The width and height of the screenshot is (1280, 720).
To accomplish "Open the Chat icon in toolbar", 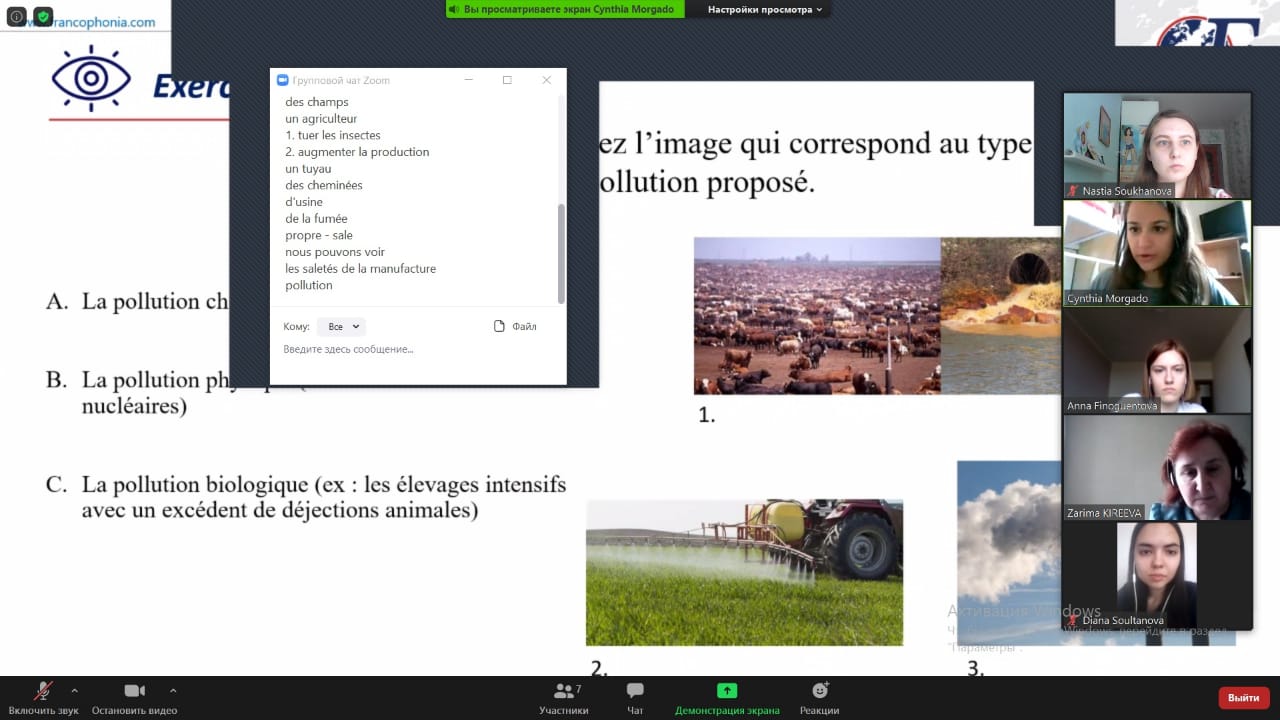I will point(635,692).
